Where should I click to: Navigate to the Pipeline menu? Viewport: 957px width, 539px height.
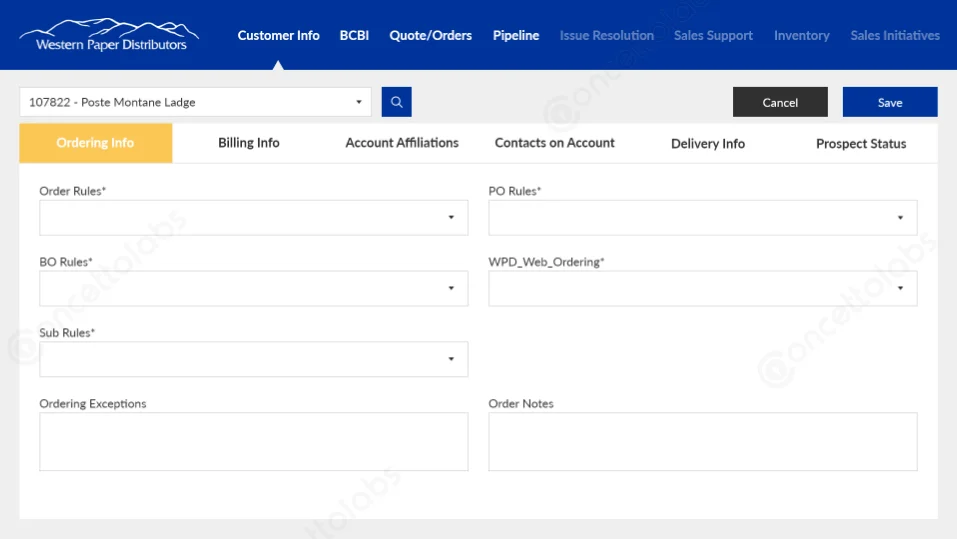pyautogui.click(x=516, y=35)
